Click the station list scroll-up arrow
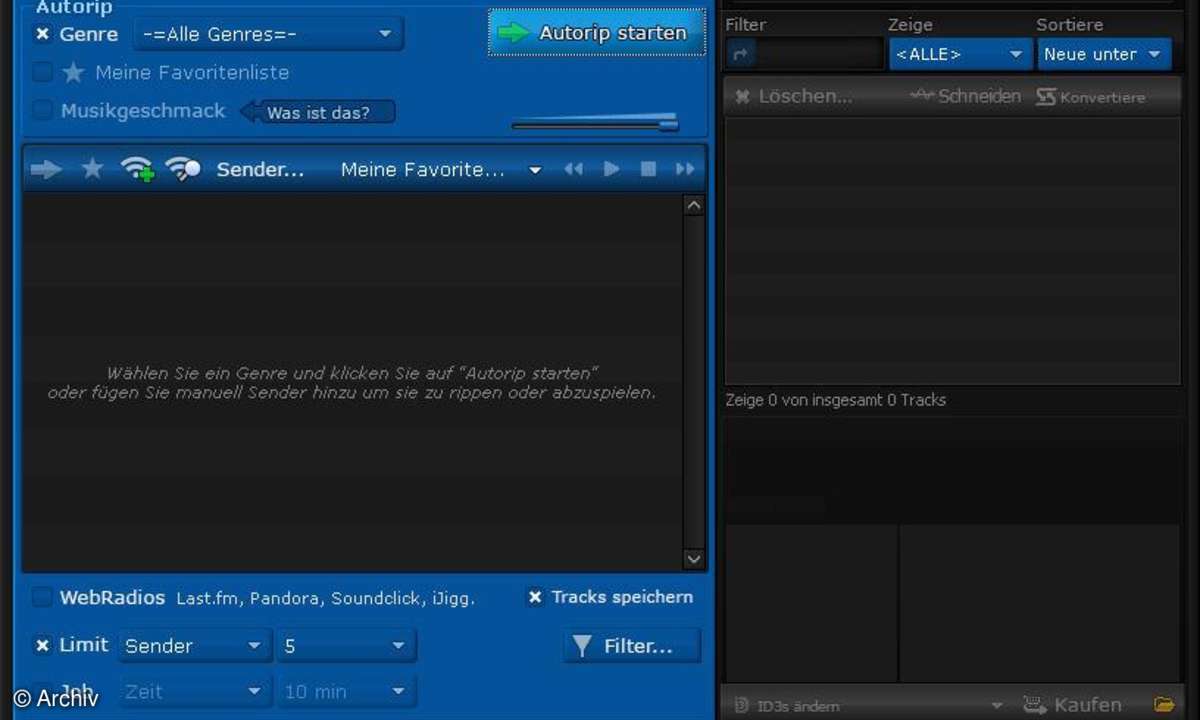The height and width of the screenshot is (720, 1200). coord(694,205)
